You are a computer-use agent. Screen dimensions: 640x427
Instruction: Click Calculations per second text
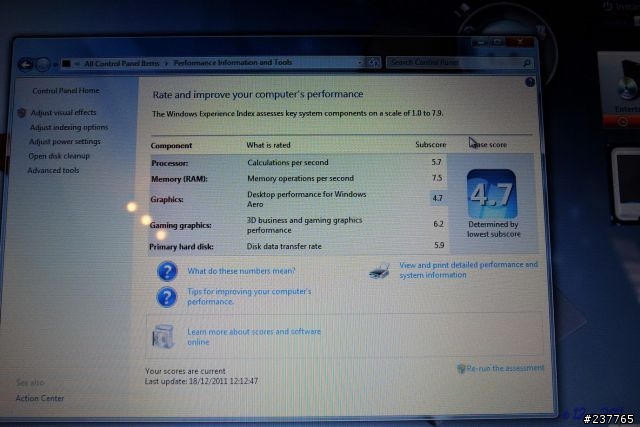(x=288, y=162)
